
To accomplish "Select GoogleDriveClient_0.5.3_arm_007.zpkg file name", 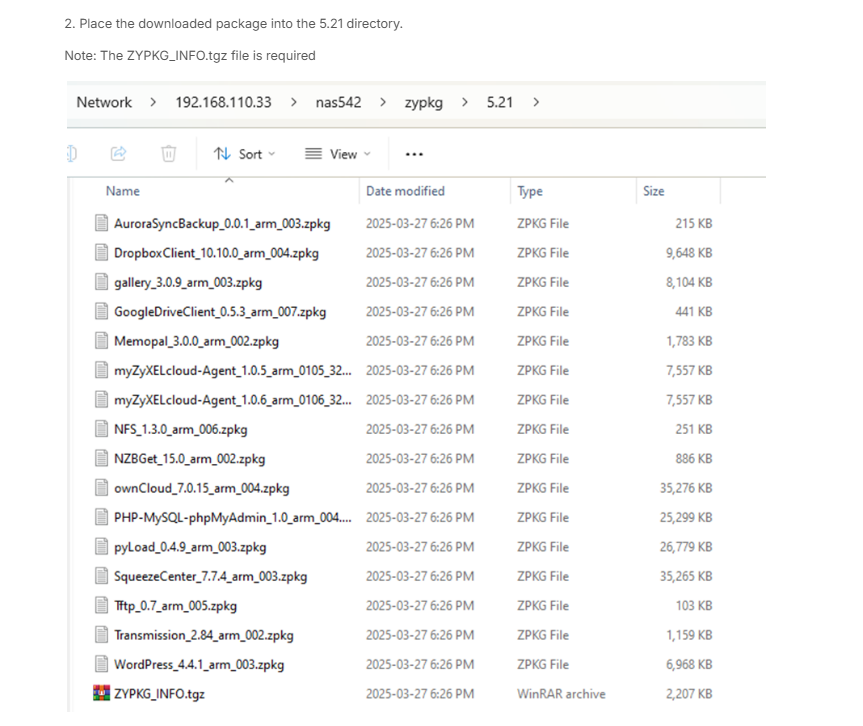I will (220, 312).
